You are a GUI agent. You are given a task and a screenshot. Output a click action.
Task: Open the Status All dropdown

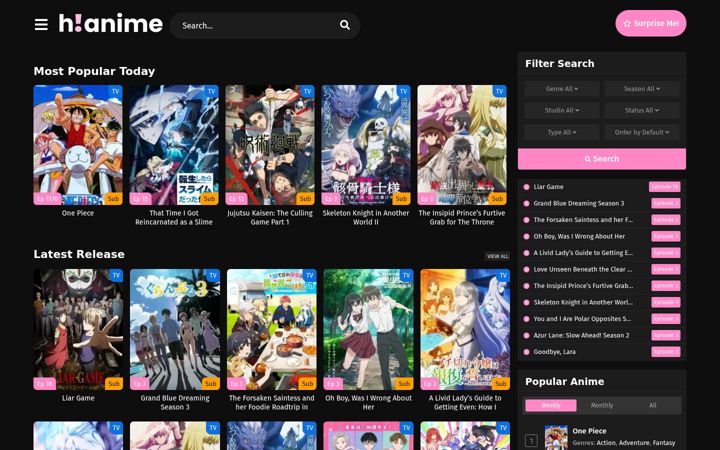[x=641, y=110]
